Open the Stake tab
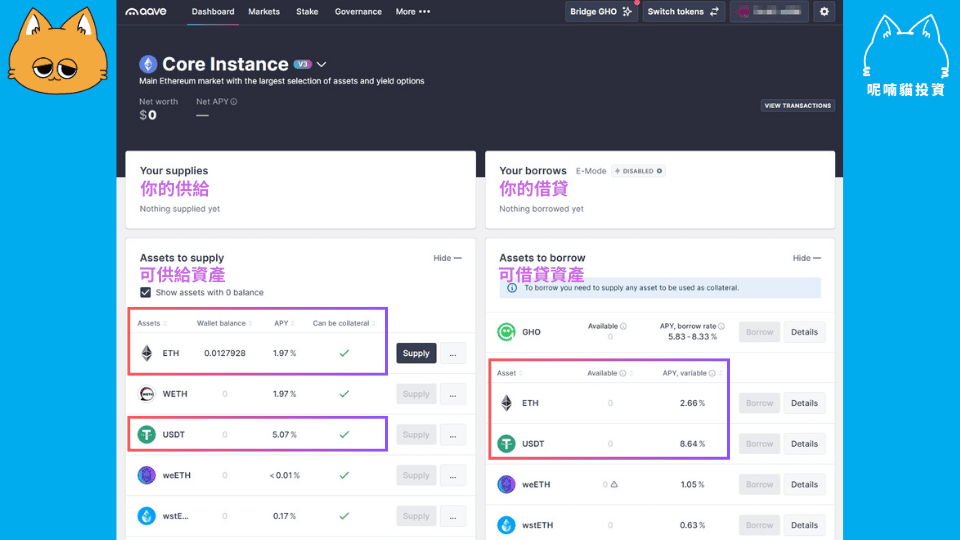The image size is (960, 540). (307, 12)
